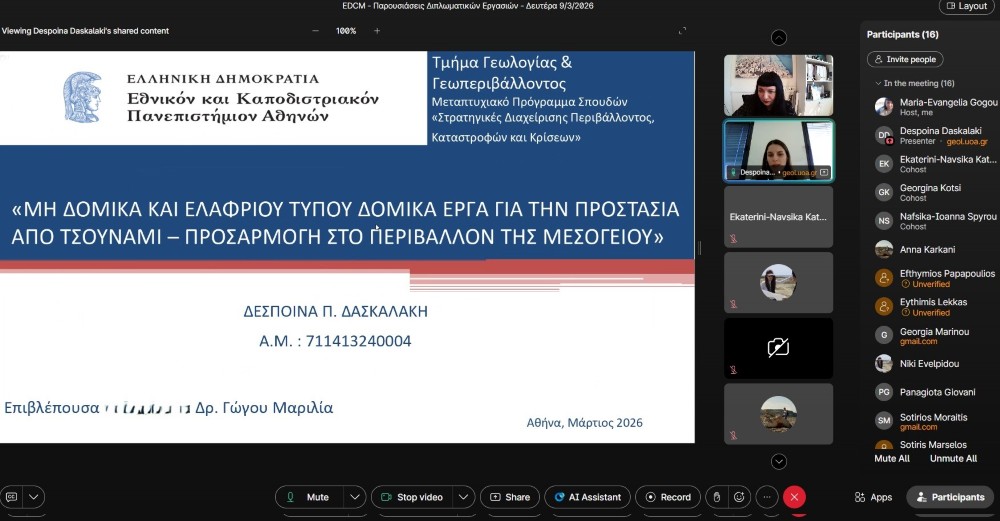Open the closed captions icon

(12, 497)
